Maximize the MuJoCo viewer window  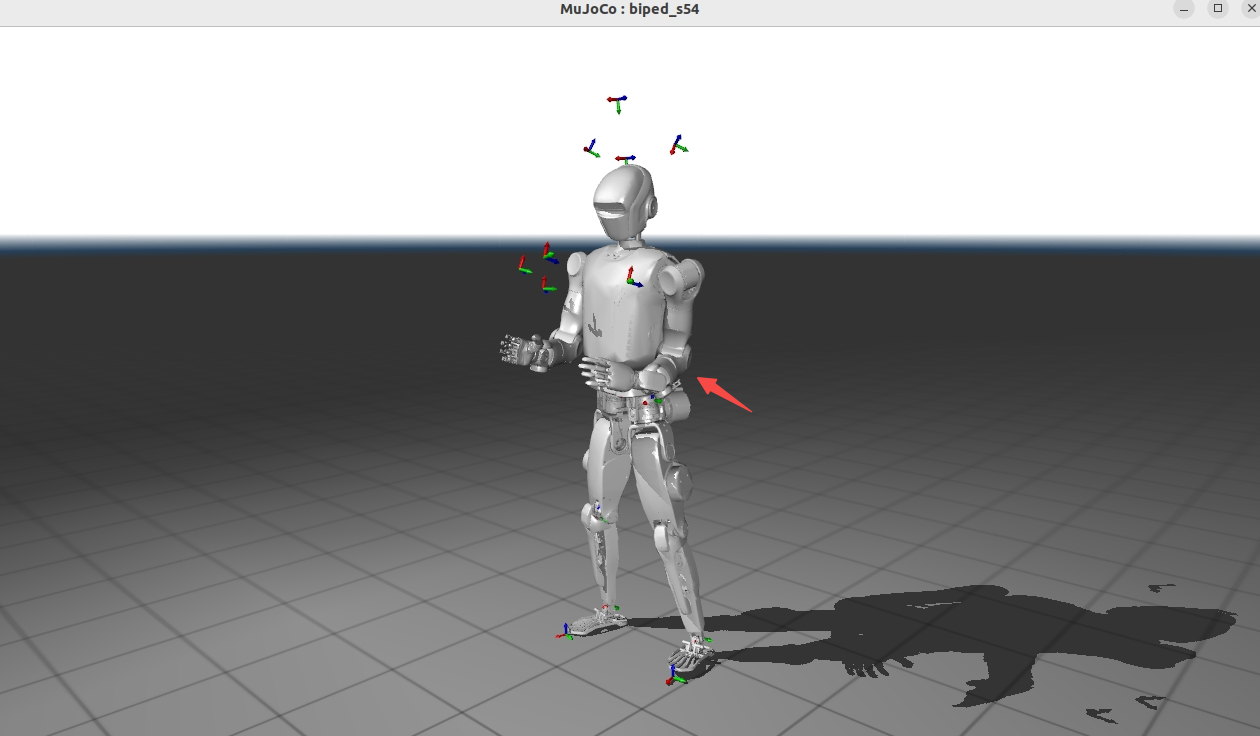click(1217, 9)
